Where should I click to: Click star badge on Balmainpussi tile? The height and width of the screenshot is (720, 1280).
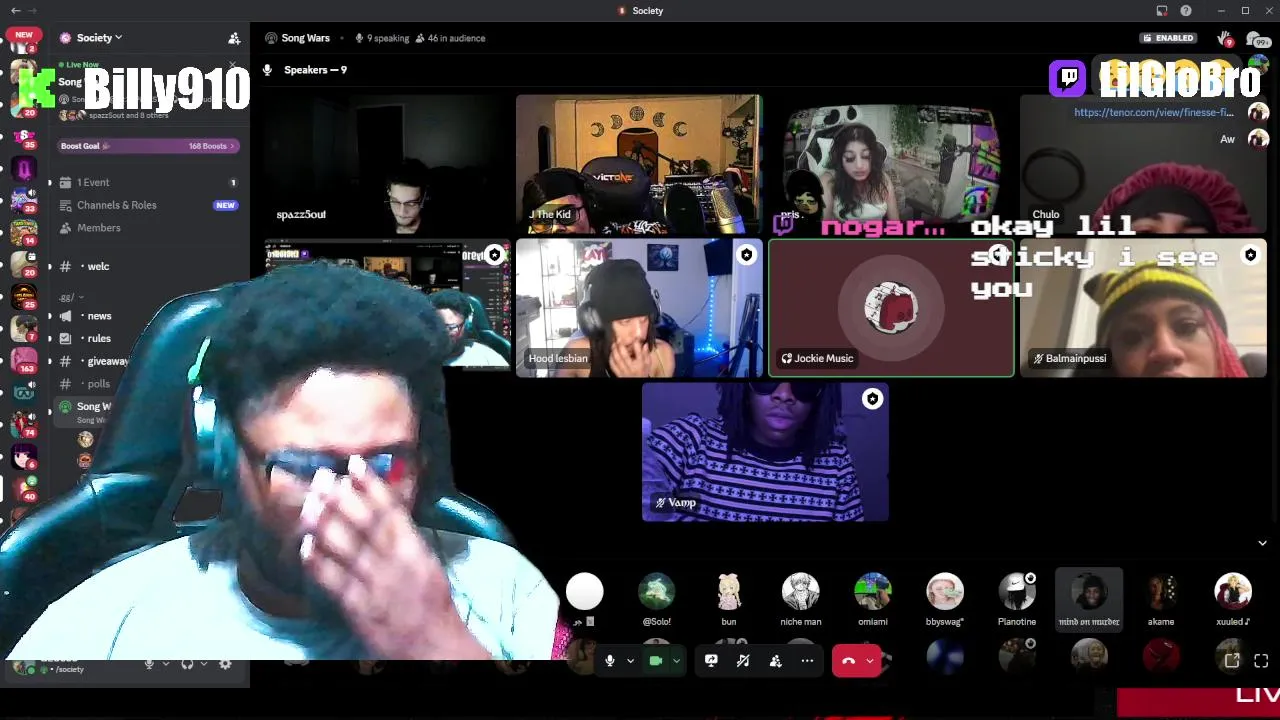(x=1250, y=255)
